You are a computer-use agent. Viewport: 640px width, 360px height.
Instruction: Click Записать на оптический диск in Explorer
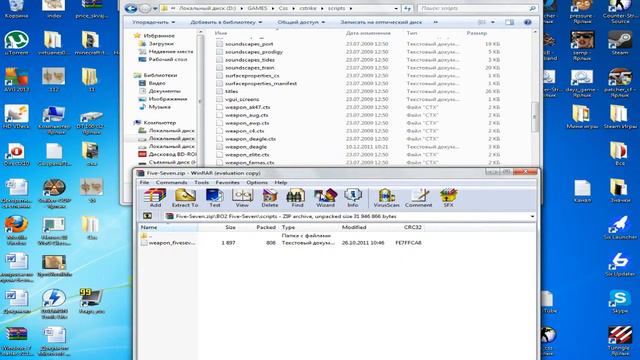pos(381,22)
